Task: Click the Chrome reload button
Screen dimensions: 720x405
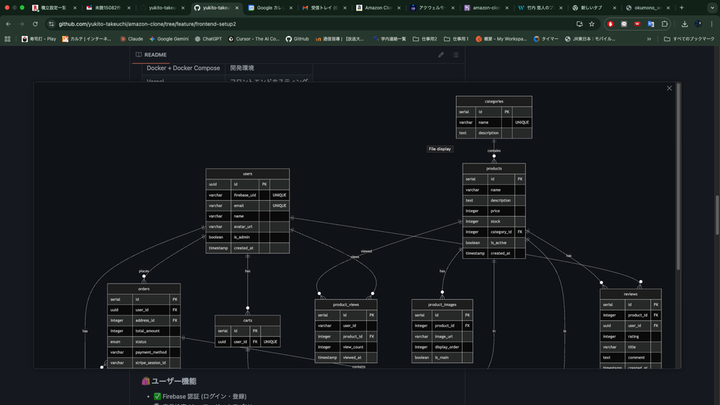Action: pos(33,22)
